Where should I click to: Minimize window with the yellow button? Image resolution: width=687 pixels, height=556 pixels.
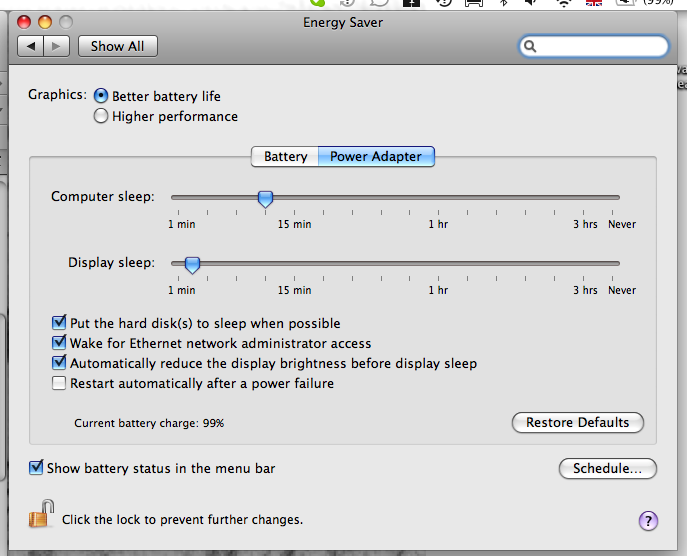[45, 22]
